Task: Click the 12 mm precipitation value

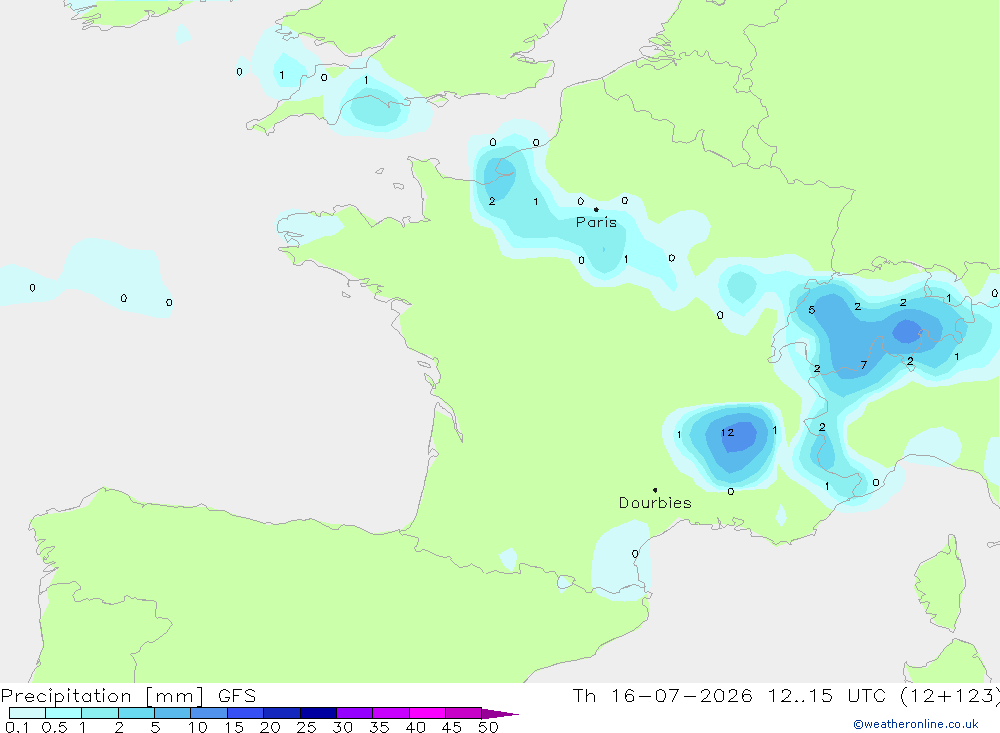Action: click(x=728, y=433)
